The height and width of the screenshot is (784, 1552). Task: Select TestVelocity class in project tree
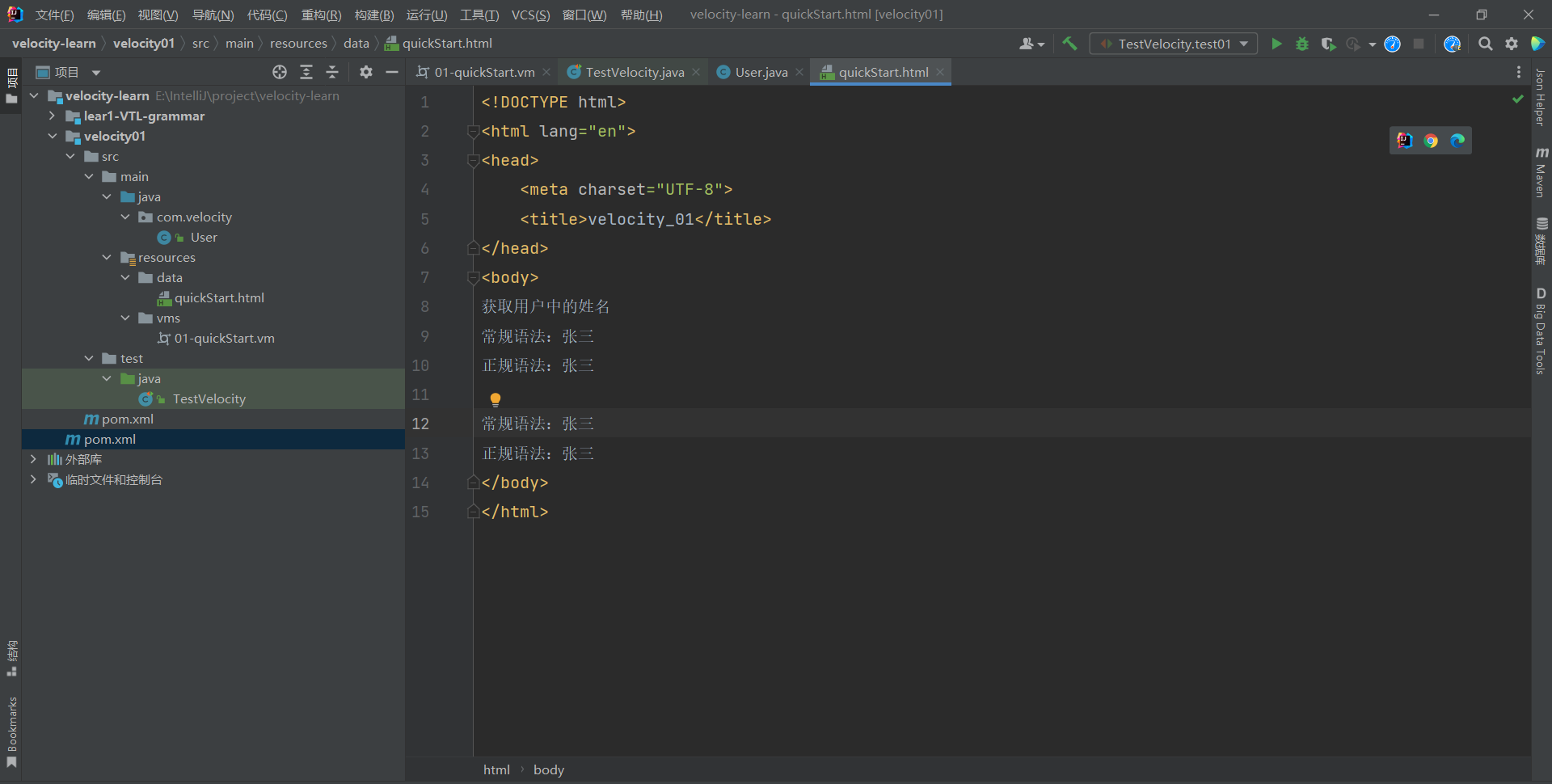click(x=209, y=398)
